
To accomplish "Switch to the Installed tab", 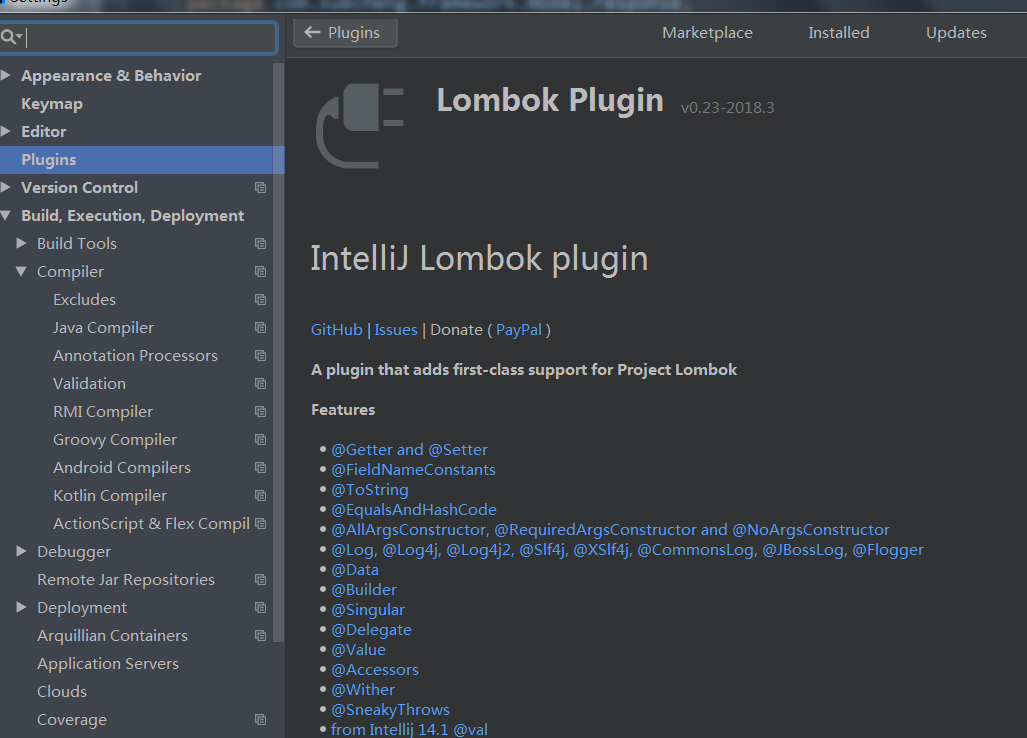I will pos(839,33).
